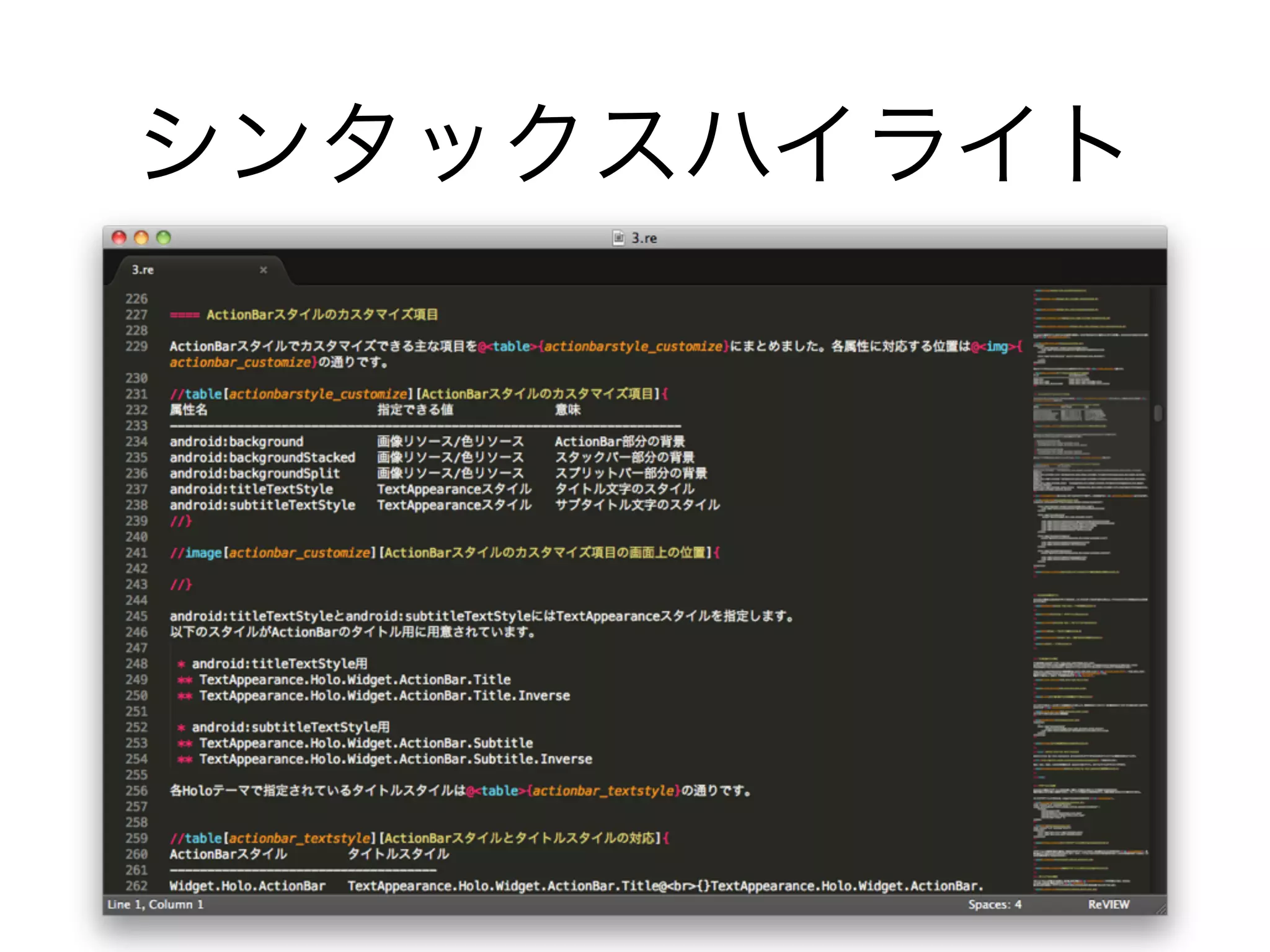Open the Spaces: 4 indentation menu
The image size is (1270, 952).
[x=995, y=904]
